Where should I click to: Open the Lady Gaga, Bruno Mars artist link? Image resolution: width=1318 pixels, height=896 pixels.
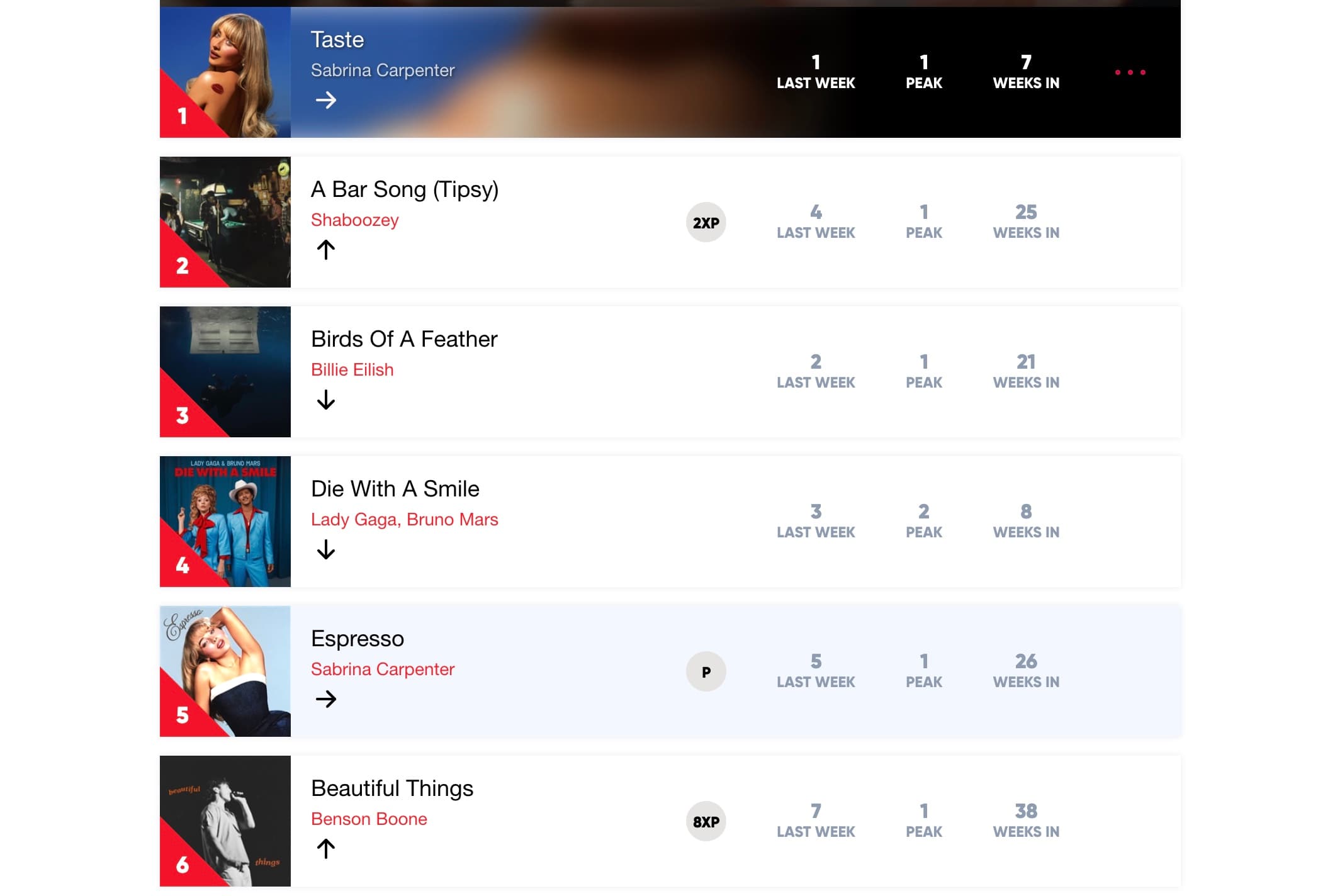click(x=404, y=520)
